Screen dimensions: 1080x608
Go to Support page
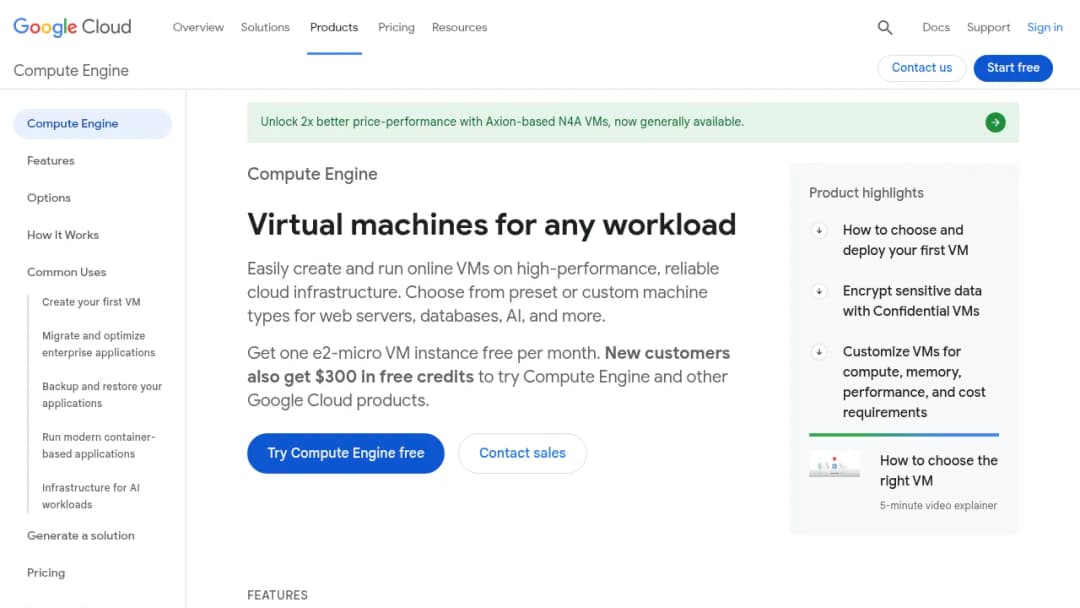[x=988, y=28]
